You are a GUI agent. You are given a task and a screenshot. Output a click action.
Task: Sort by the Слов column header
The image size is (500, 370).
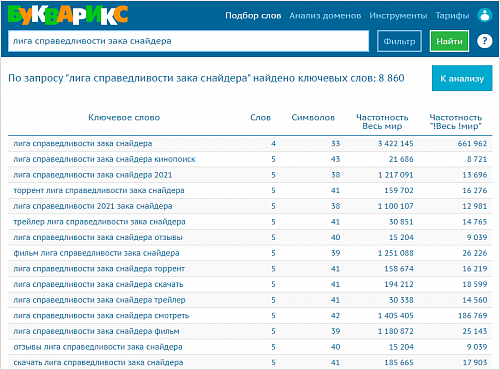261,117
